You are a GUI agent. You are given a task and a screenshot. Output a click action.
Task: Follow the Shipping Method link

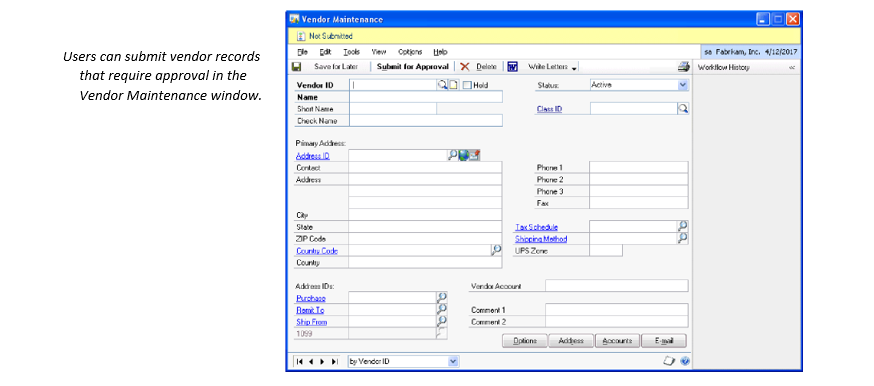[x=541, y=239]
